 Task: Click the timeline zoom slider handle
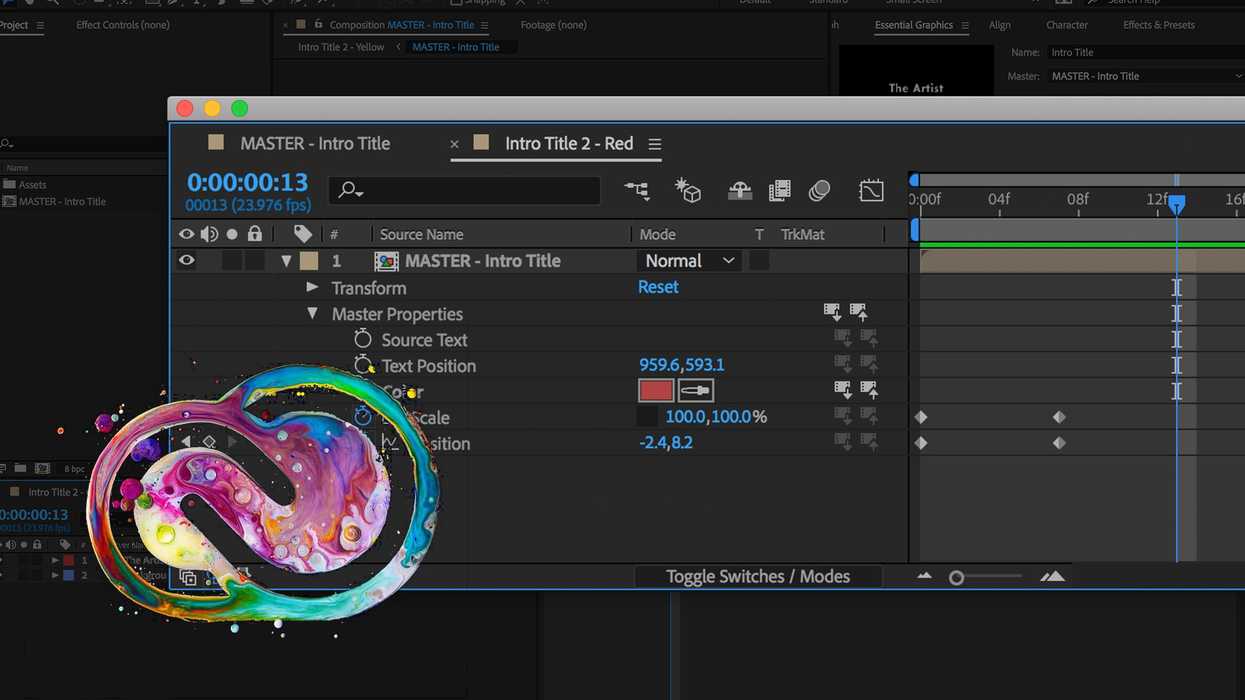tap(956, 578)
